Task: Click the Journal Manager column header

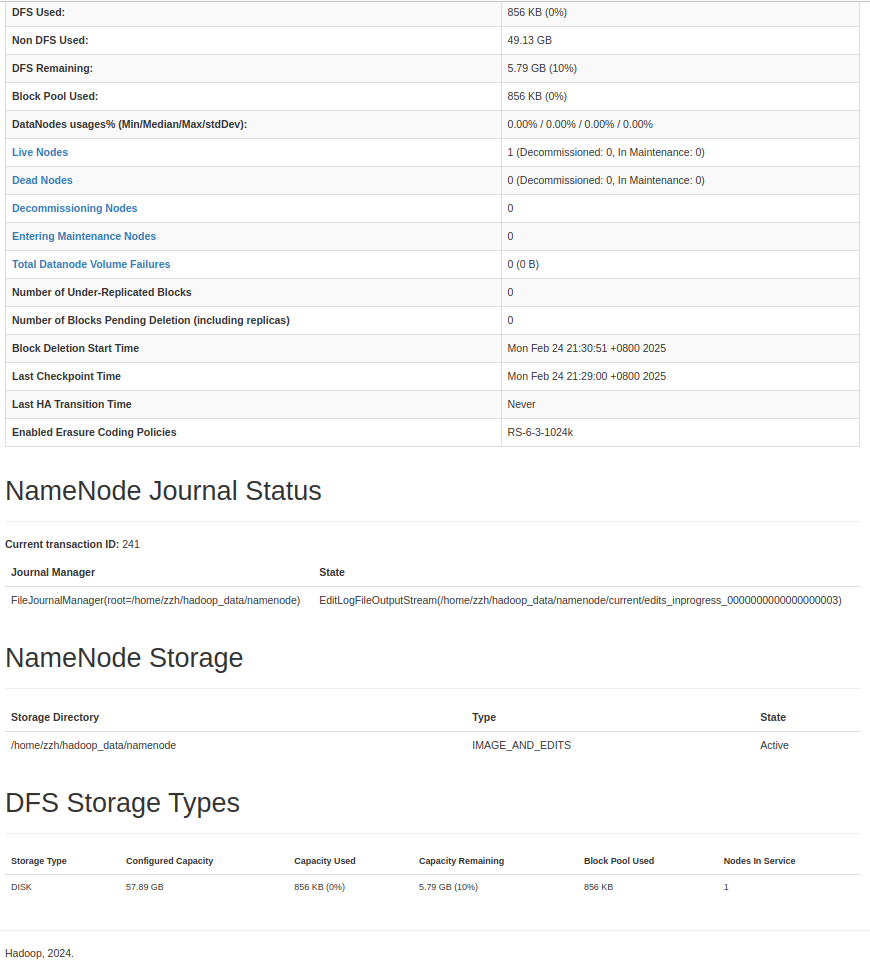Action: pos(53,572)
